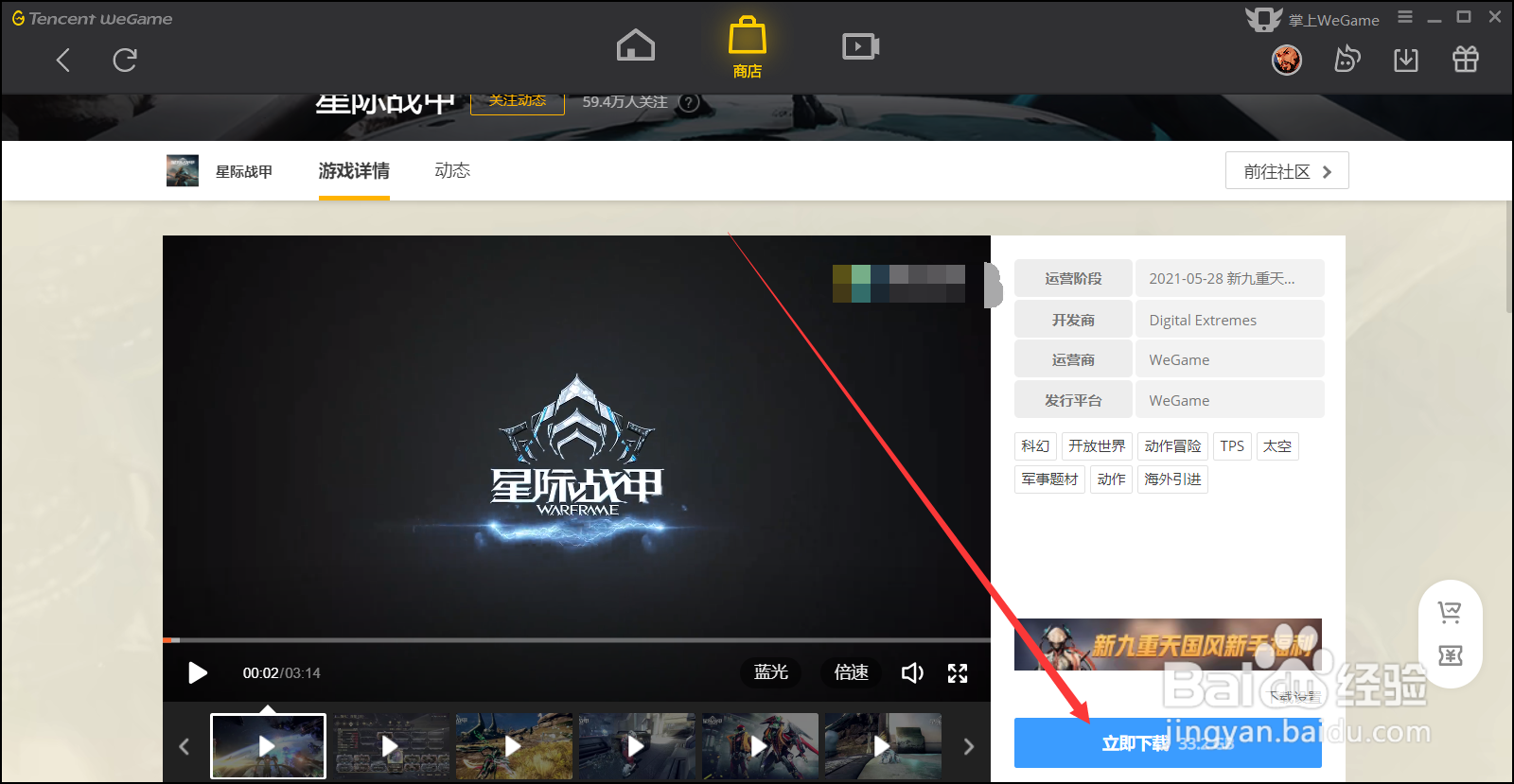Change video quality 蓝光

coord(770,672)
